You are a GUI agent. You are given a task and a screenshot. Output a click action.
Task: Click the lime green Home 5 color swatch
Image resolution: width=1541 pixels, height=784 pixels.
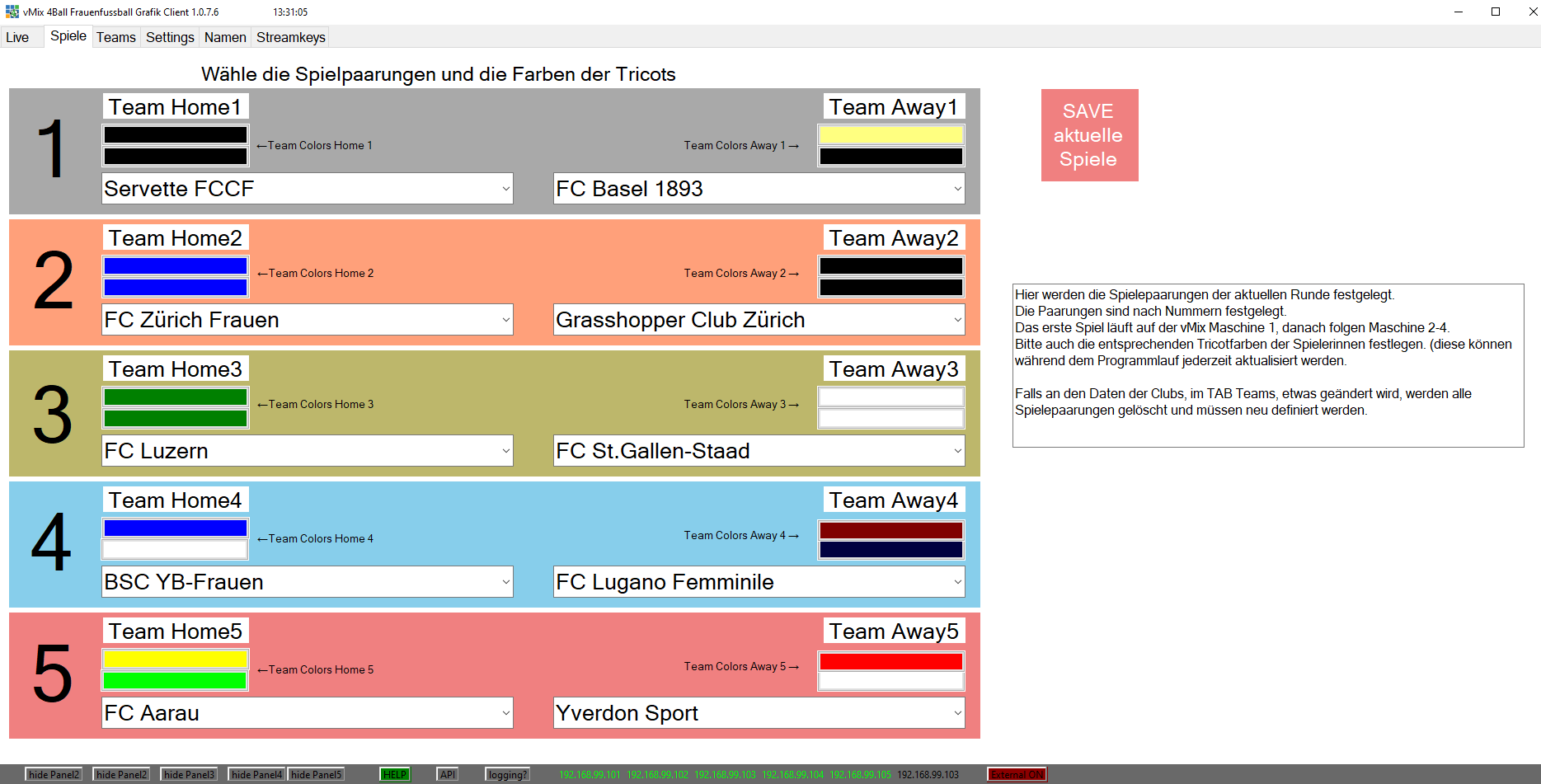[175, 681]
